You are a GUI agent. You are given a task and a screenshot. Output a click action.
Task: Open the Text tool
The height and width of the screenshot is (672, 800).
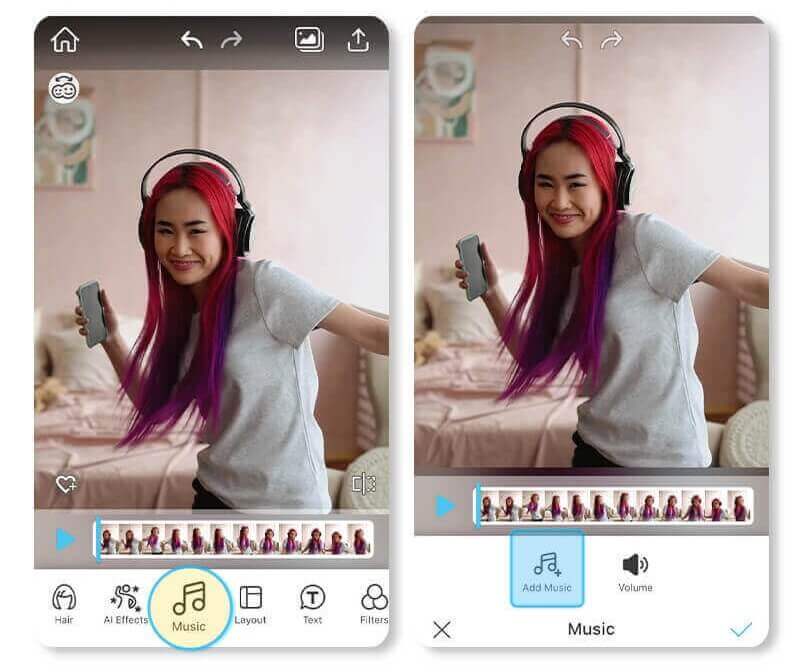(312, 604)
